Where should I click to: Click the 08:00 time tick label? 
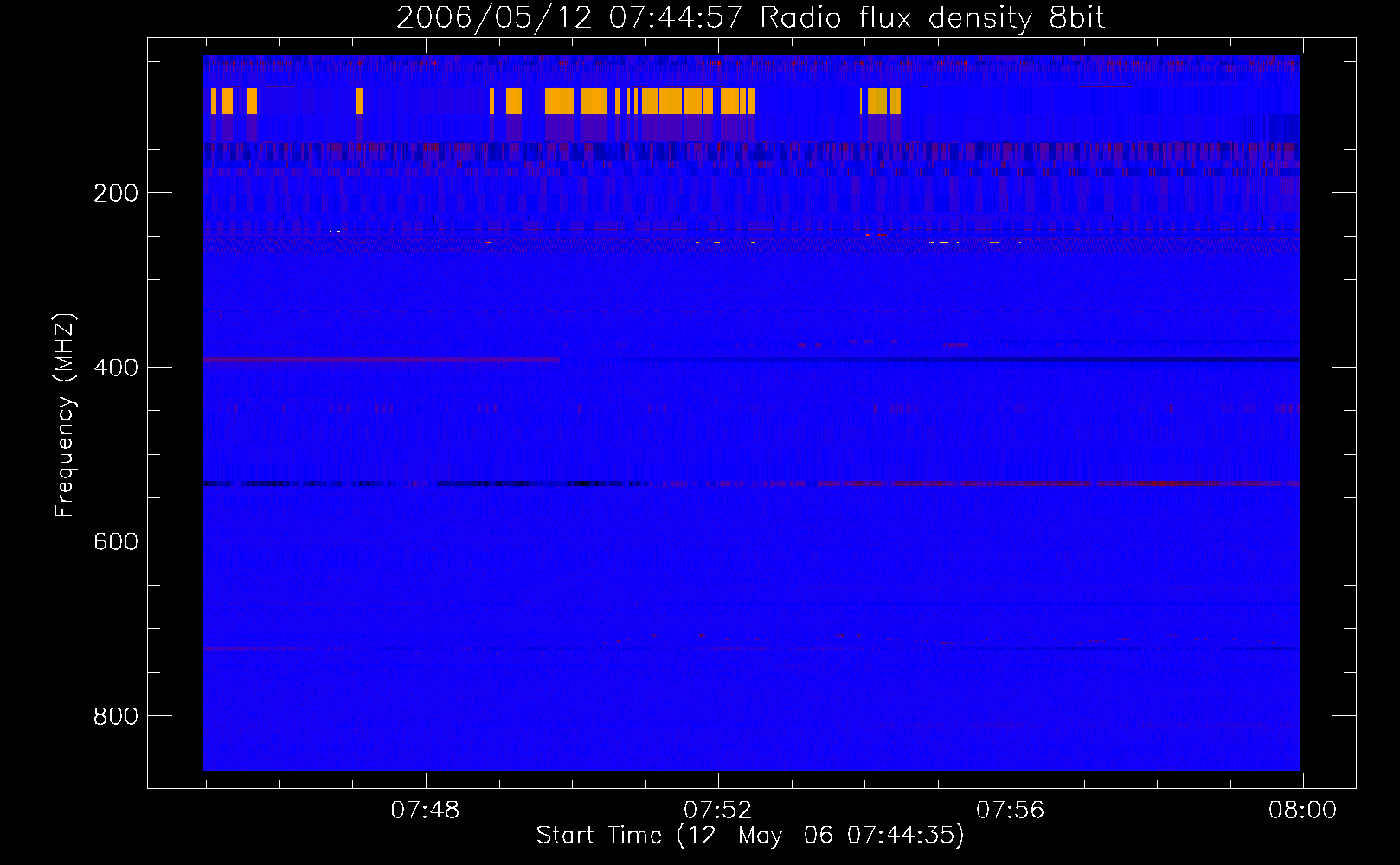click(x=1302, y=811)
